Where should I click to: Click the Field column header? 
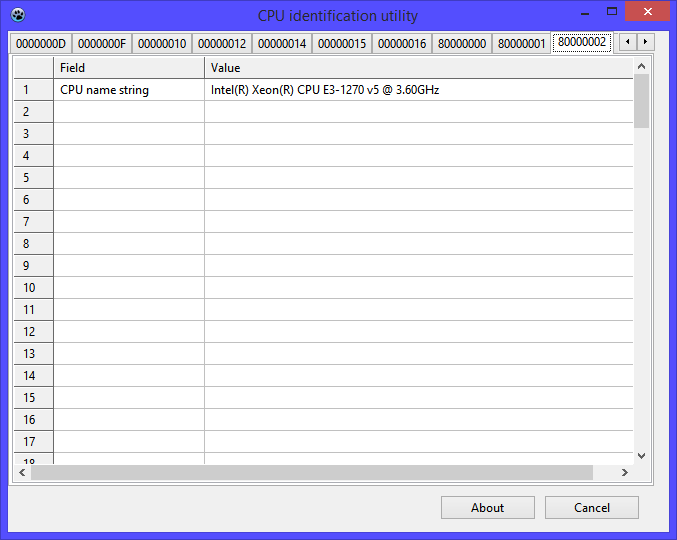[129, 68]
